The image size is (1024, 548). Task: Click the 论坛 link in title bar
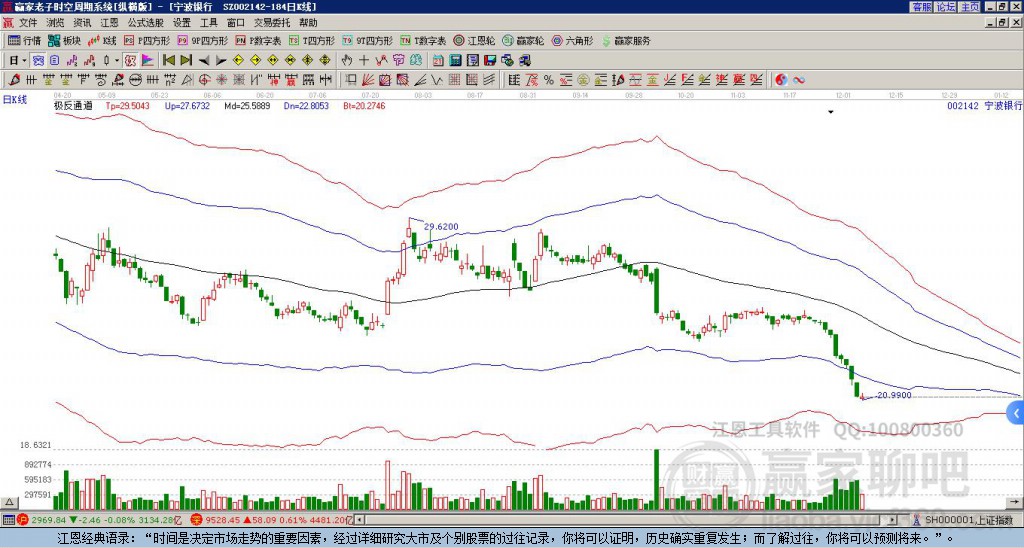[946, 7]
